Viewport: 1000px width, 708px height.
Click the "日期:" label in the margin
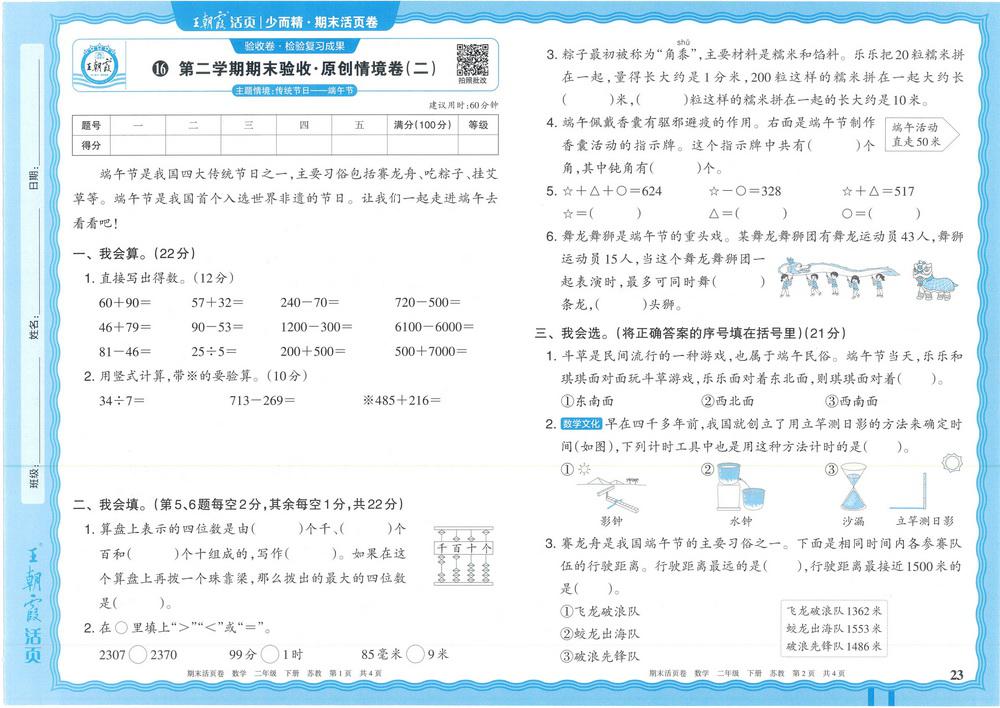(x=34, y=177)
